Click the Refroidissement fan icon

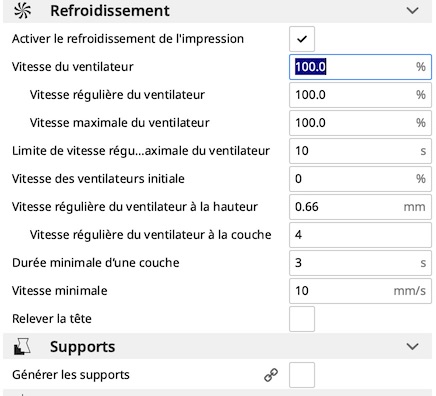(x=23, y=10)
